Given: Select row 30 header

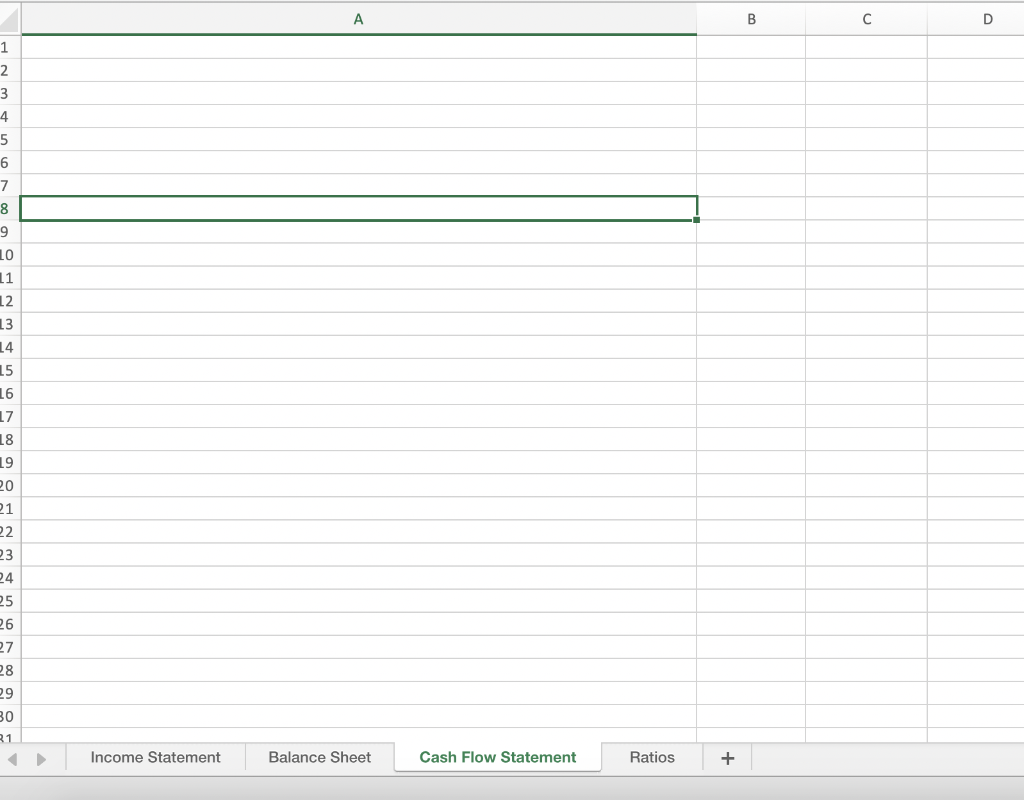Looking at the screenshot, I should 10,716.
